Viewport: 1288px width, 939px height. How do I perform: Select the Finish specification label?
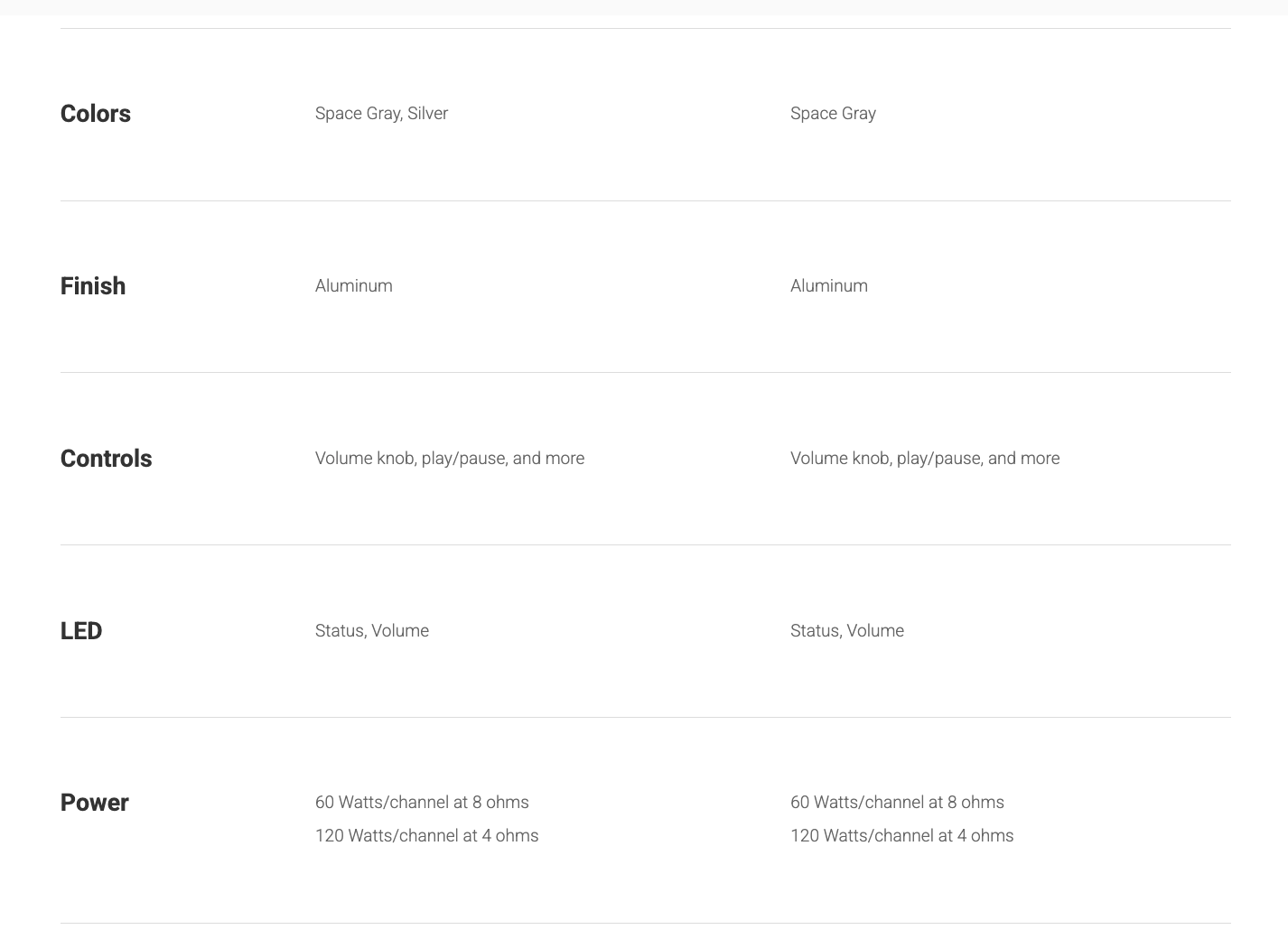(x=92, y=286)
